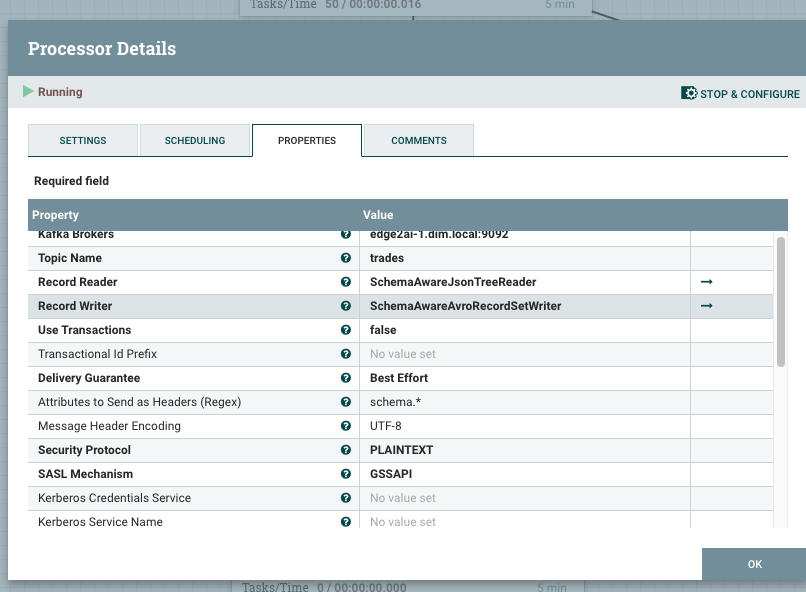Select the Properties tab
This screenshot has width=806, height=592.
coord(307,140)
